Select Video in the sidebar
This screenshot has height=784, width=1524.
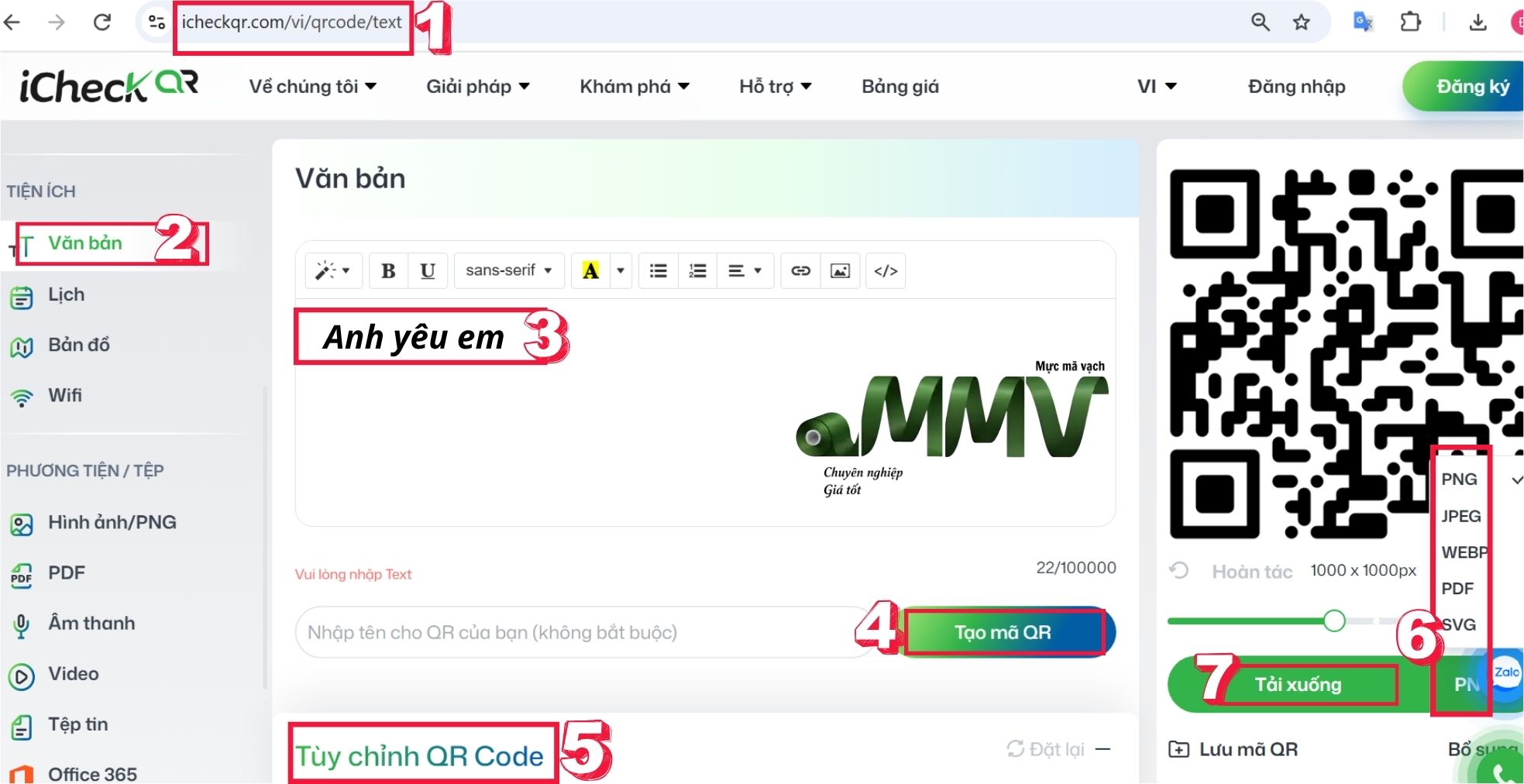point(73,674)
